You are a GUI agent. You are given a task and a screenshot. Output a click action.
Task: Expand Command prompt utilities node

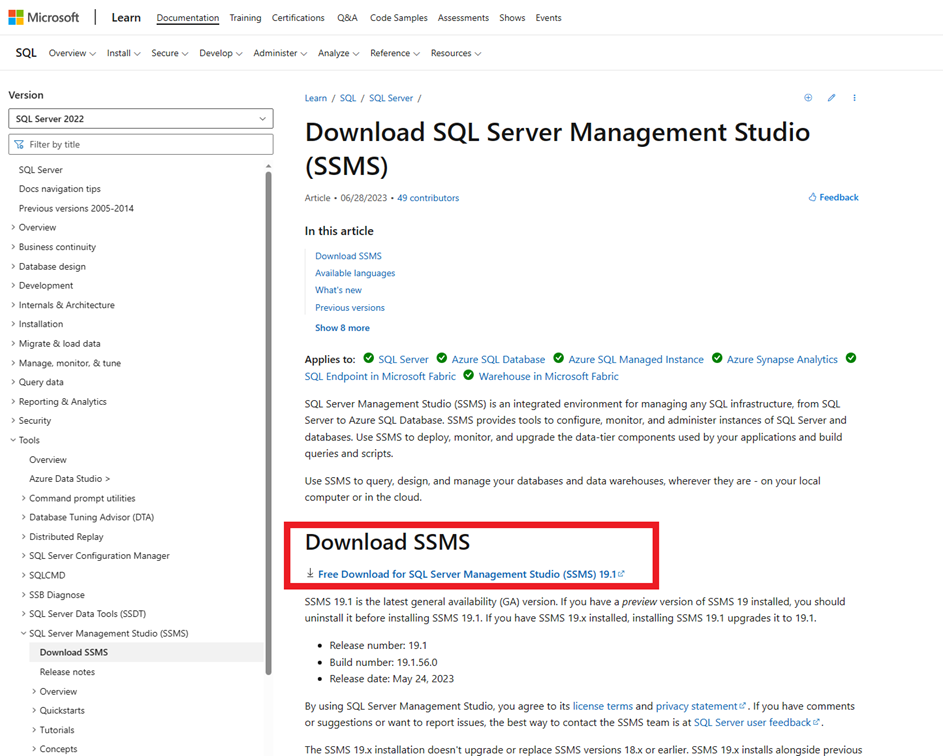coord(23,498)
